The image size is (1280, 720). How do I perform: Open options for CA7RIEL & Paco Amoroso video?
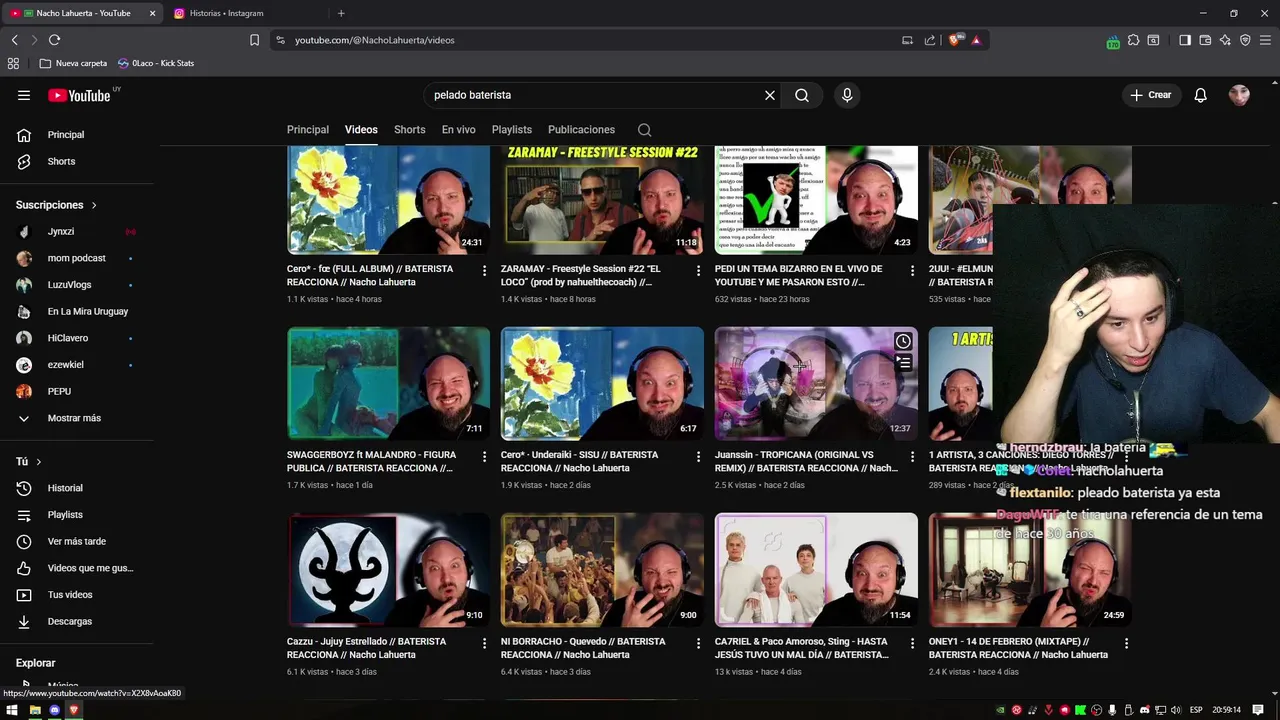(912, 644)
